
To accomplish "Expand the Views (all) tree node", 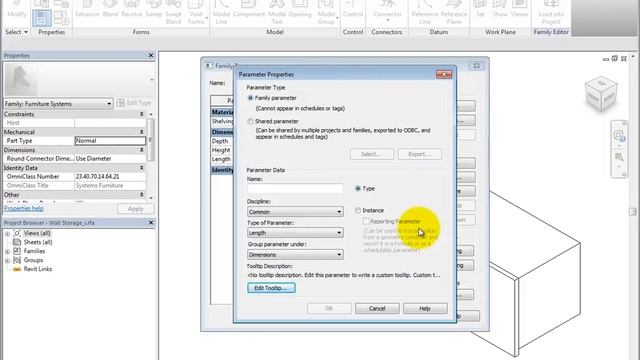I will [7, 234].
